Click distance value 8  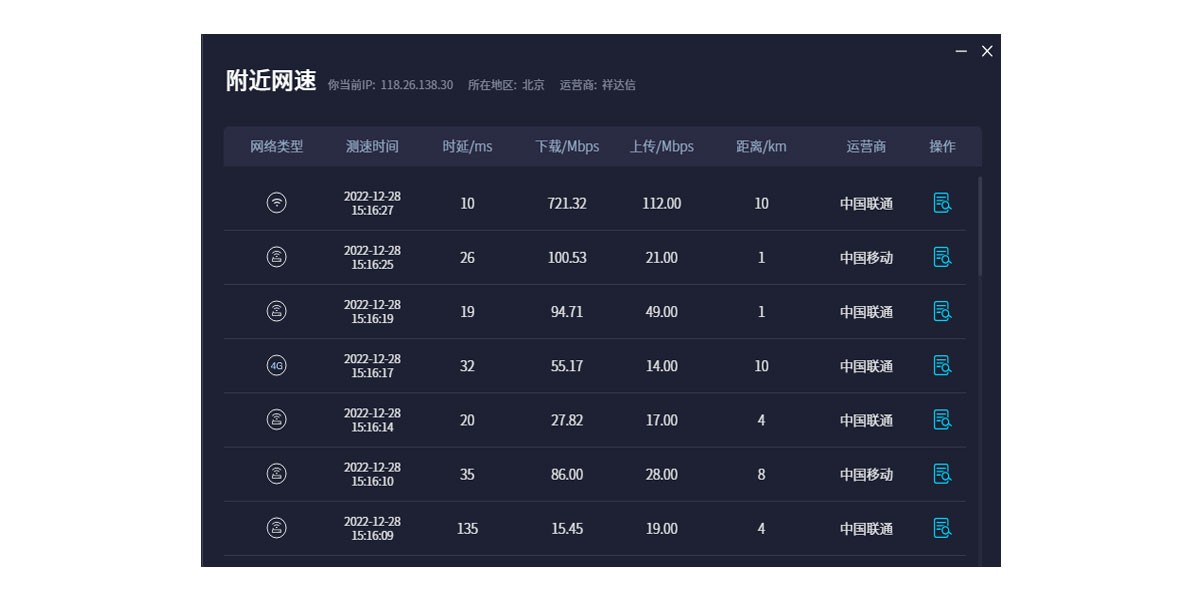click(761, 473)
